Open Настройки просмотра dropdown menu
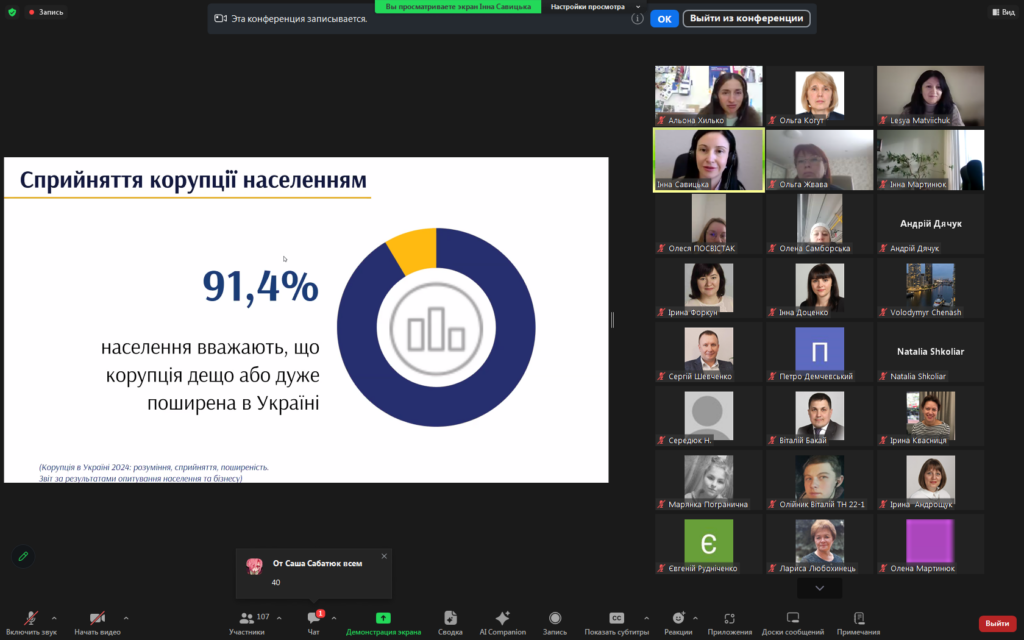This screenshot has height=640, width=1024. 594,6
